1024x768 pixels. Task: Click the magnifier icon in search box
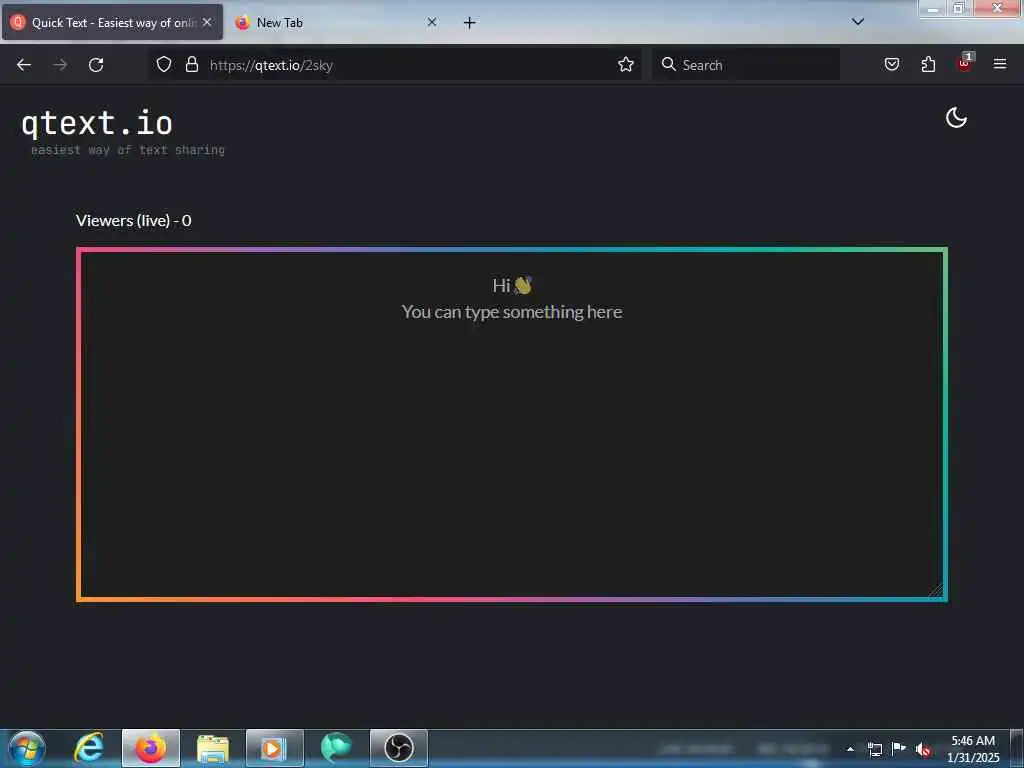click(x=668, y=64)
